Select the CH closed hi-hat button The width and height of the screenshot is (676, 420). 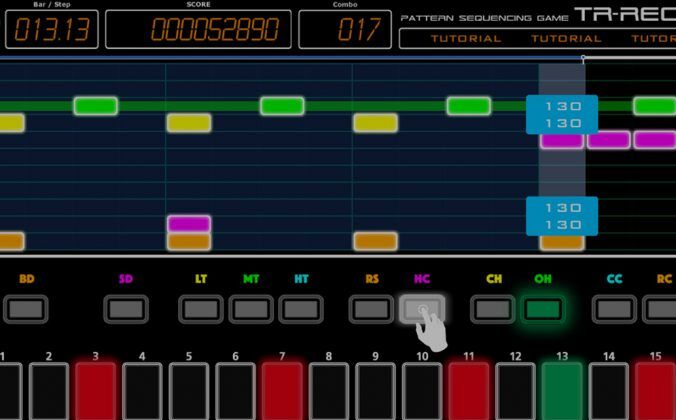click(493, 309)
